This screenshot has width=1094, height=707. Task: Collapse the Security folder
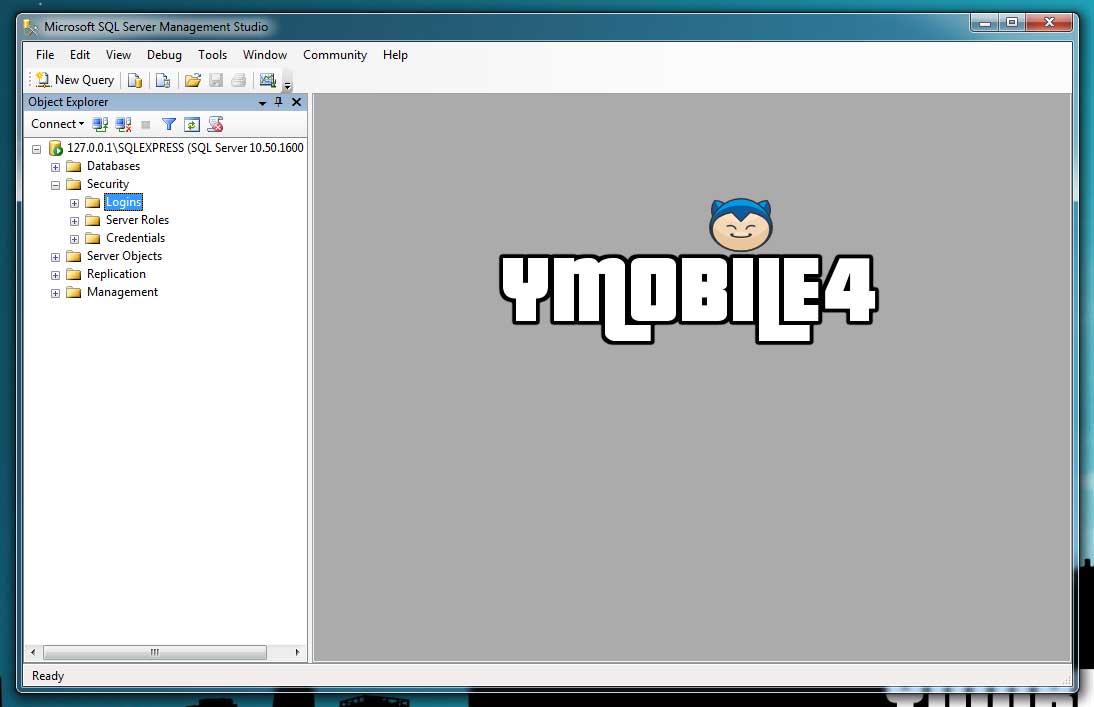[x=55, y=185]
